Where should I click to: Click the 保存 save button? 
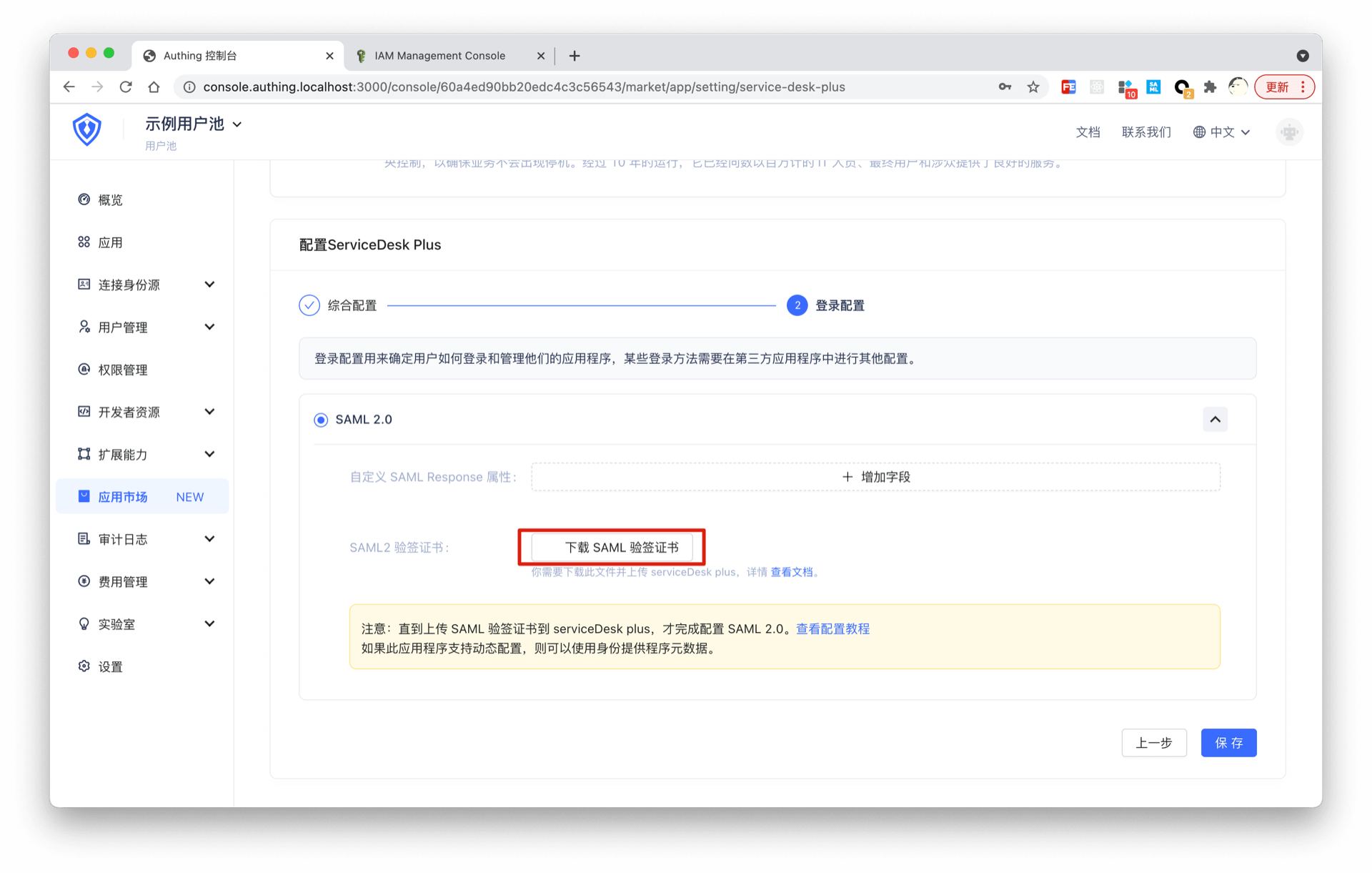click(1228, 743)
